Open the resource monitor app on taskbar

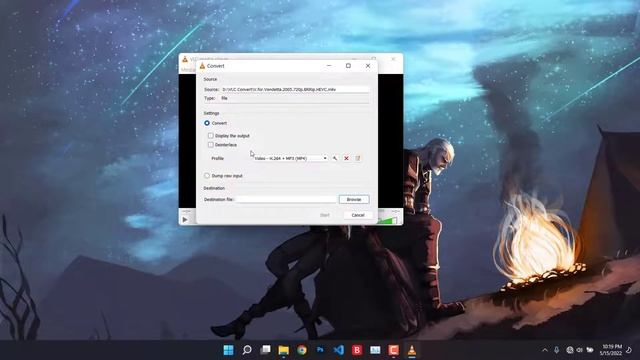pos(375,350)
